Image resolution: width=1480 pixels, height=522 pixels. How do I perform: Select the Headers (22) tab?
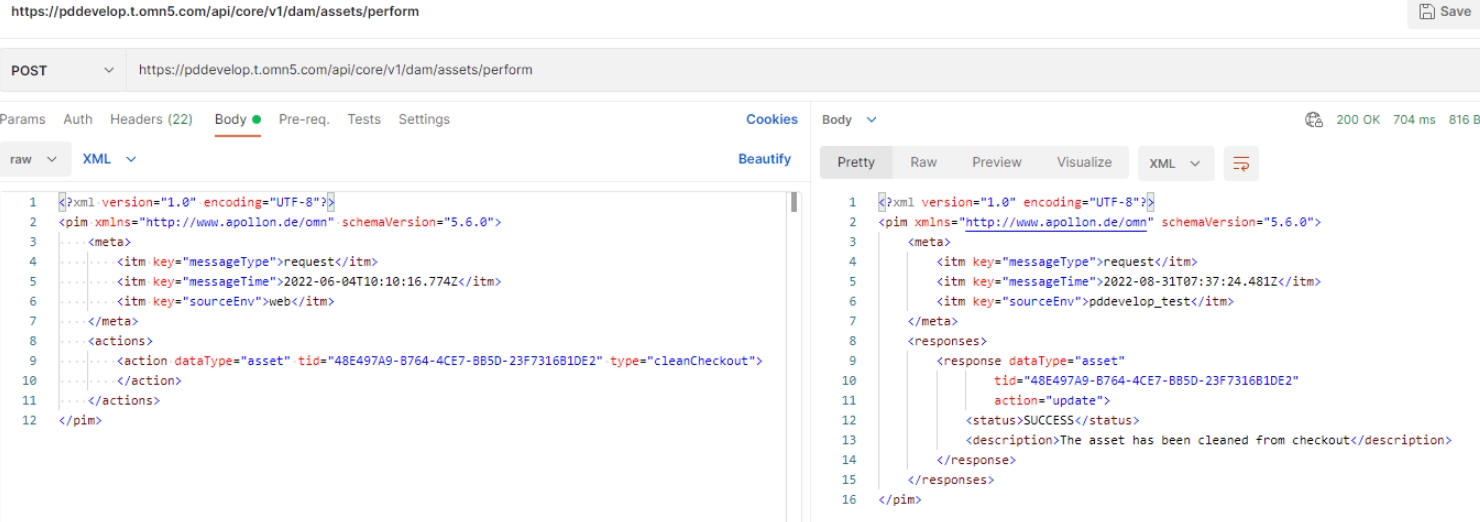point(151,119)
